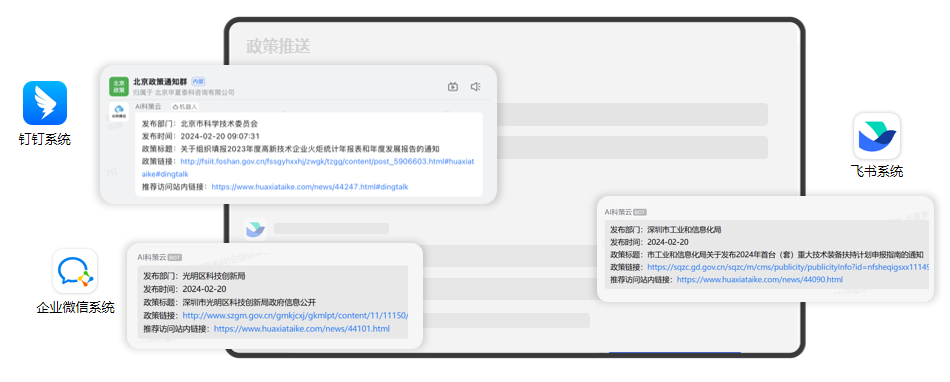The width and height of the screenshot is (950, 382).
Task: Click the 2024-02-20 date in the Feishu card
Action: tap(668, 242)
